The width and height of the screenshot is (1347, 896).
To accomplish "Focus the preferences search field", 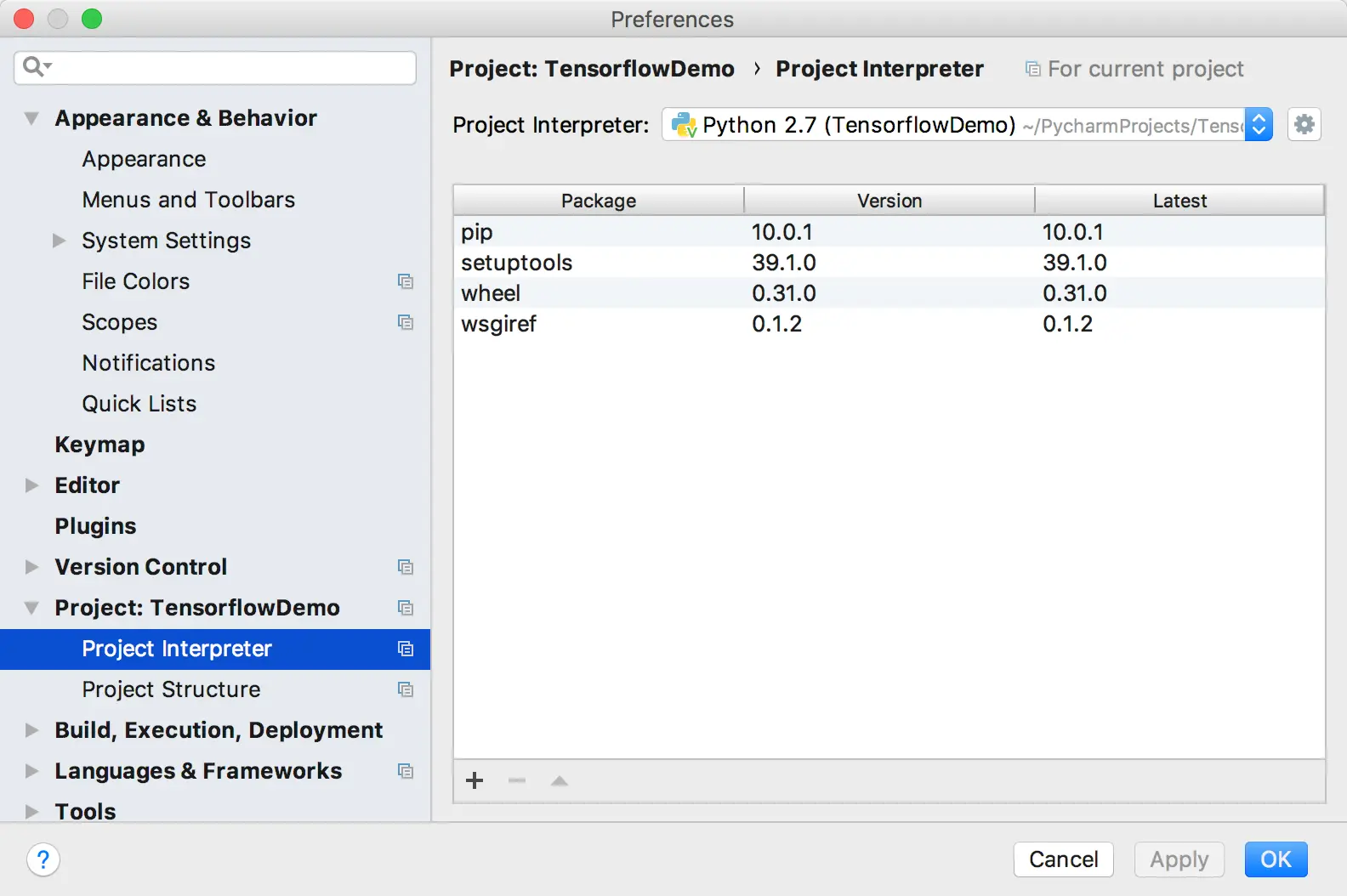I will pos(230,67).
